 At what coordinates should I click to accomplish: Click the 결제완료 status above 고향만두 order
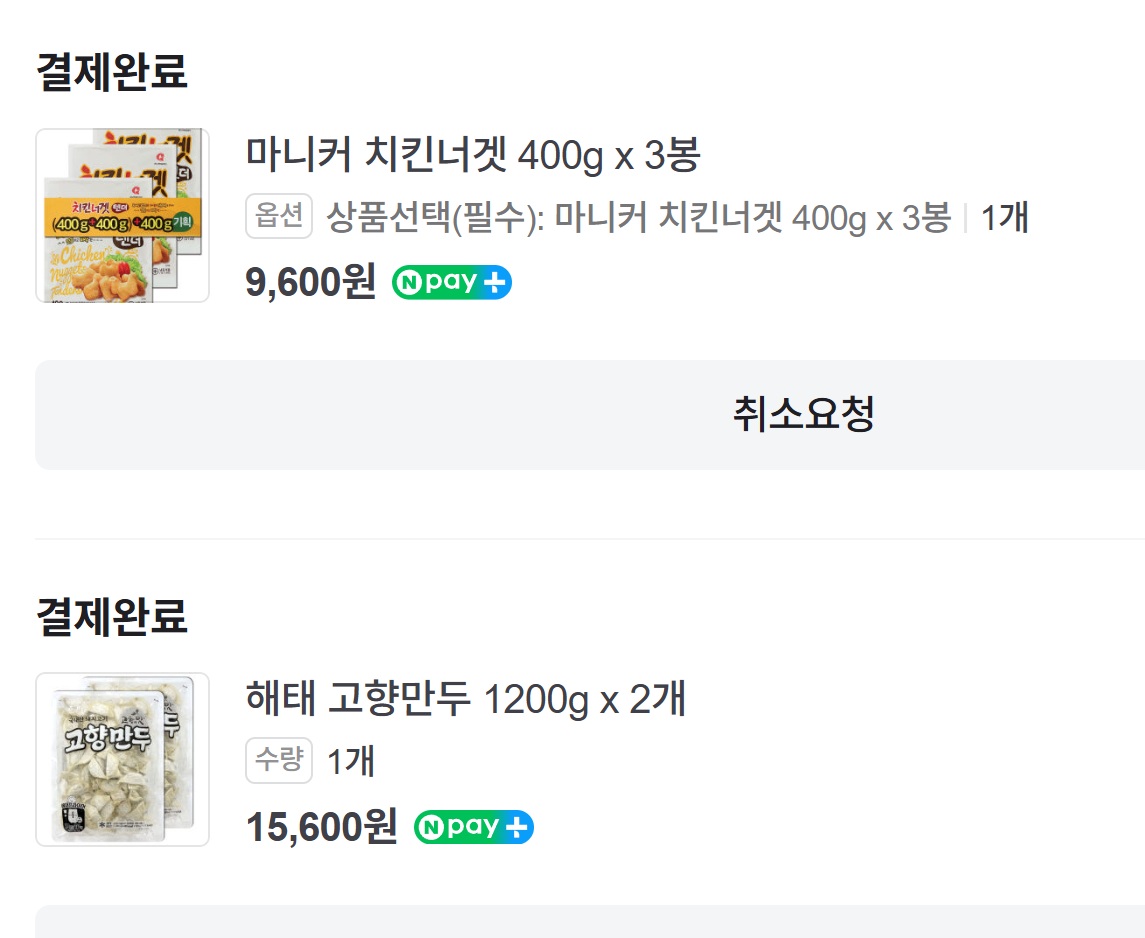point(112,616)
